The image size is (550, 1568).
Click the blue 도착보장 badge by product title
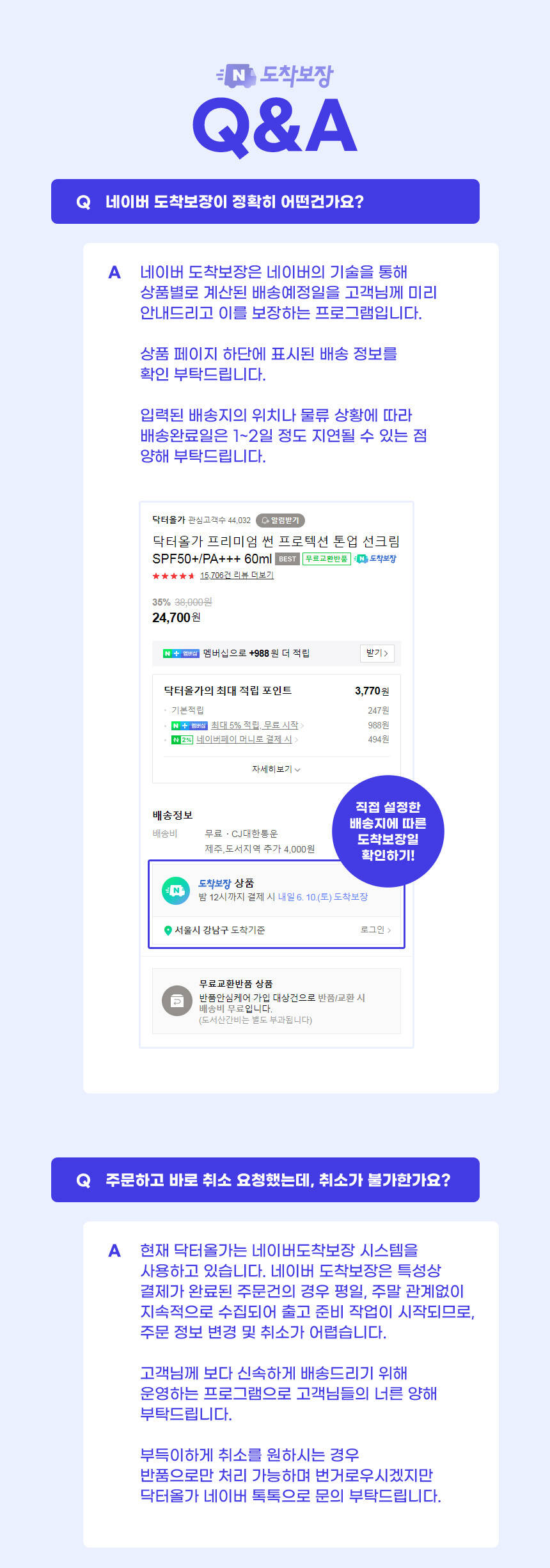[375, 559]
